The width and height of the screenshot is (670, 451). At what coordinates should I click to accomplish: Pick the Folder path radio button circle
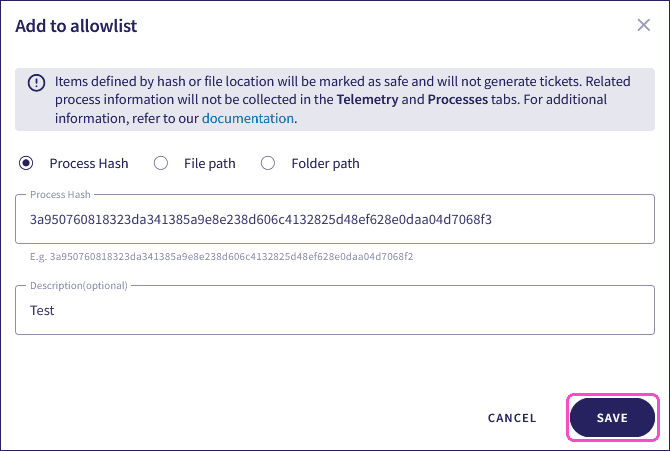[x=267, y=163]
